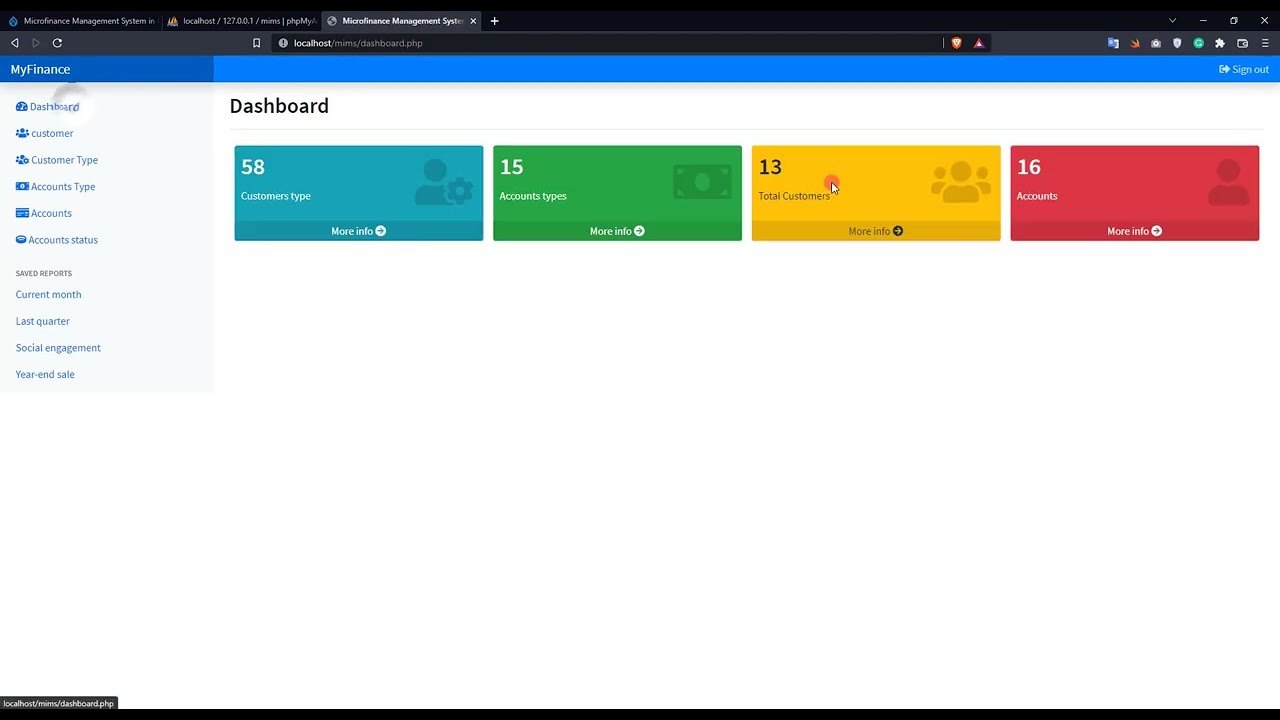Switch to the first Microfinance Management System tab
Screen dimensions: 1280x720
point(81,21)
